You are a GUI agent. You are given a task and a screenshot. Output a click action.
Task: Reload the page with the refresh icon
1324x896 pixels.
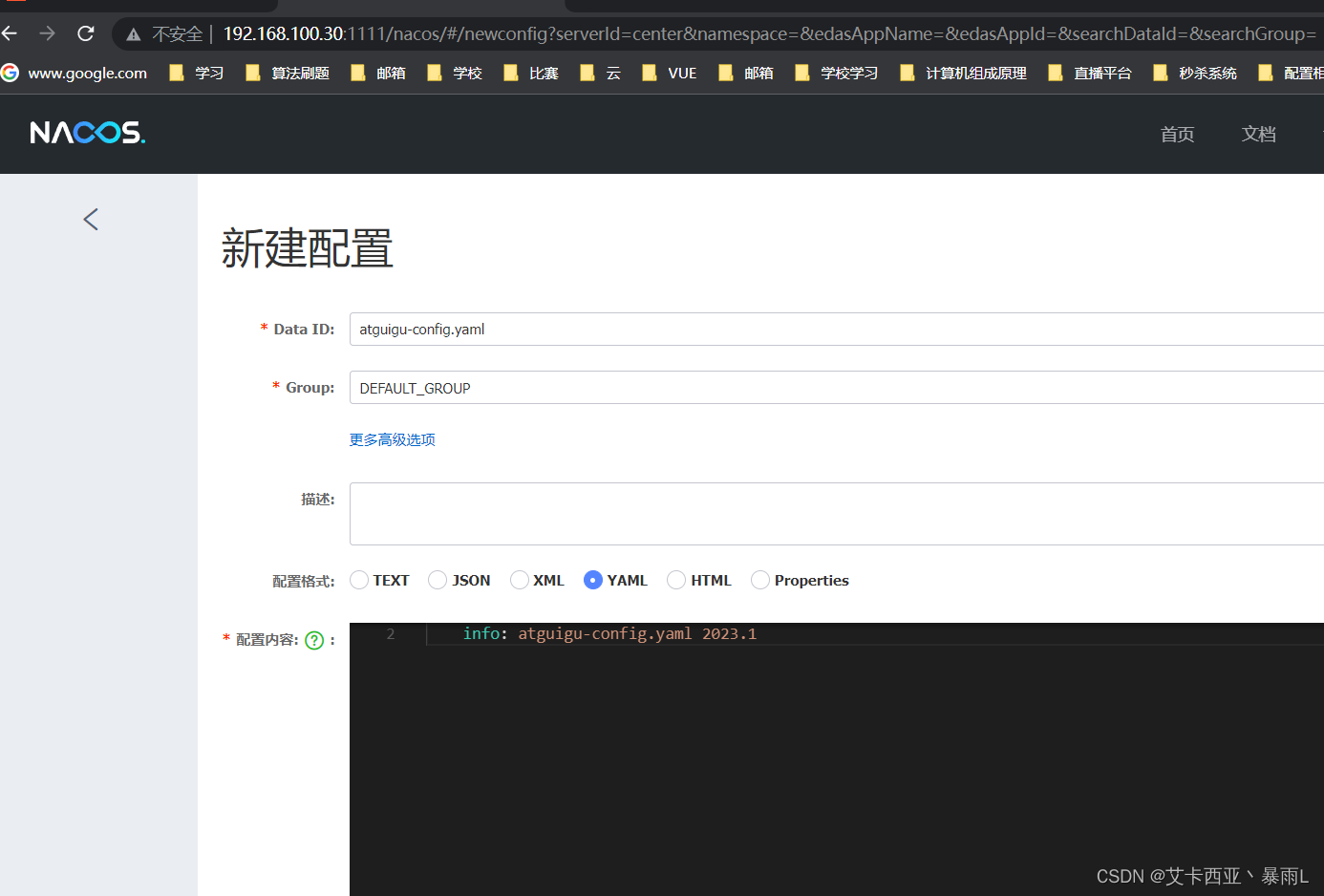pos(86,33)
